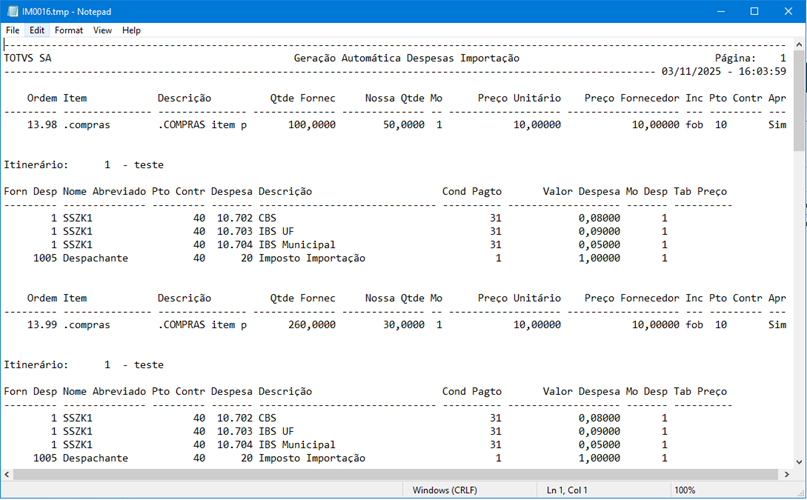Click the date '03/11/2025 - 16:03:59'
The height and width of the screenshot is (500, 807).
724,72
